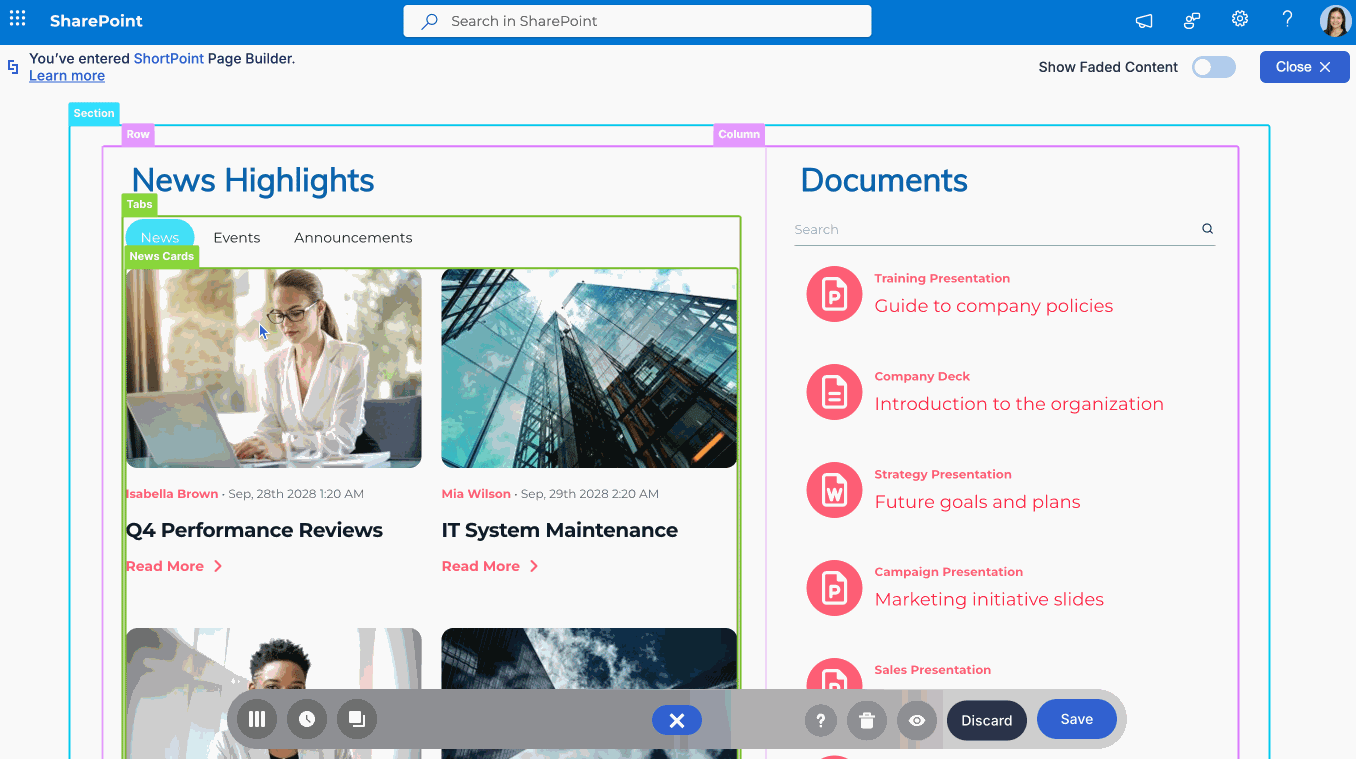Open the user profile avatar

pos(1335,20)
